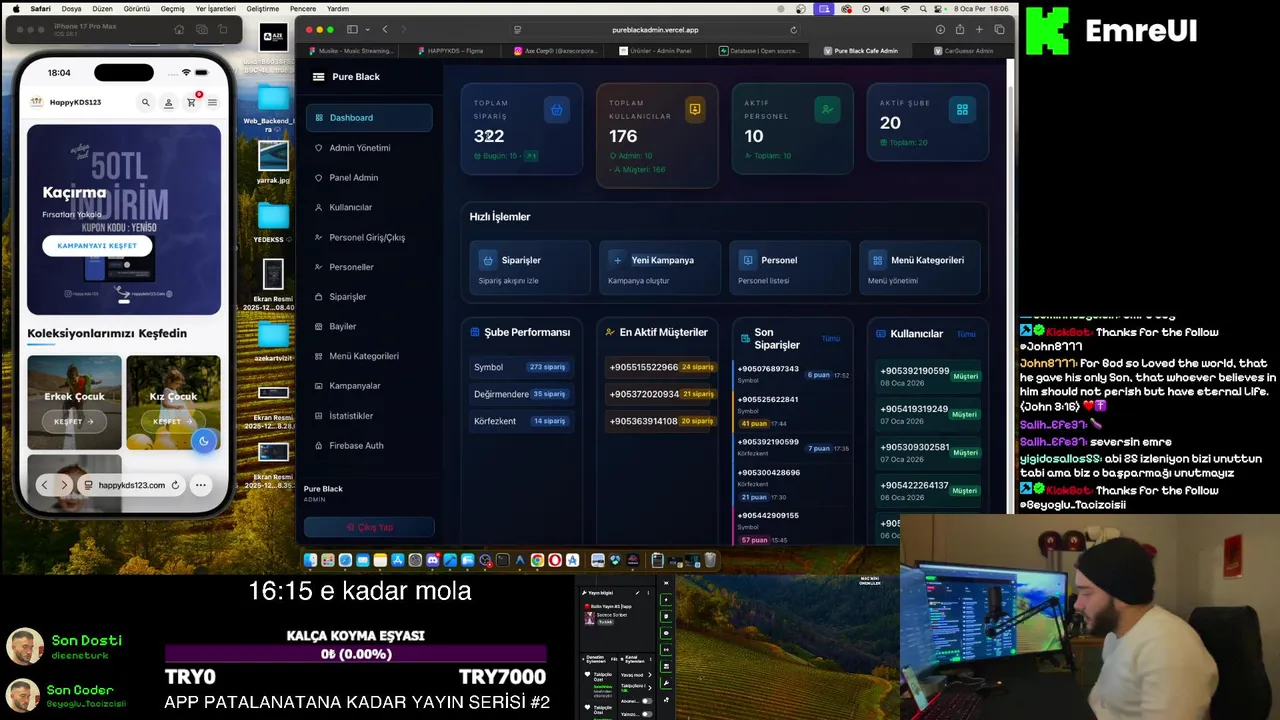Open Personel Giriş/Çıkış page
The height and width of the screenshot is (720, 1280).
tap(369, 237)
